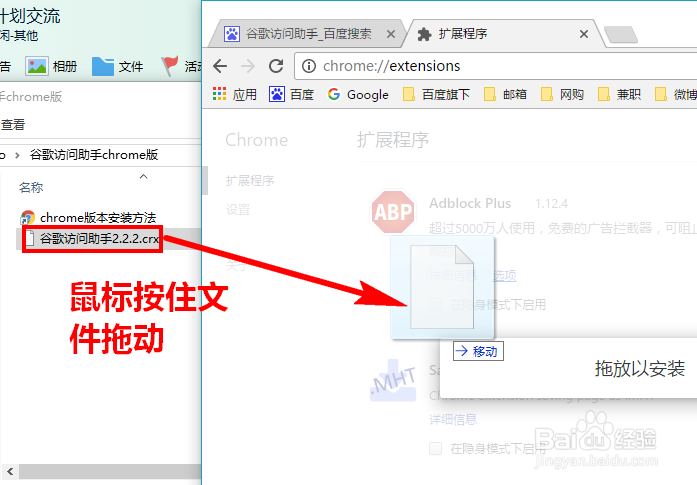Open the 百度 bookmark
This screenshot has height=485, width=697.
coord(292,94)
